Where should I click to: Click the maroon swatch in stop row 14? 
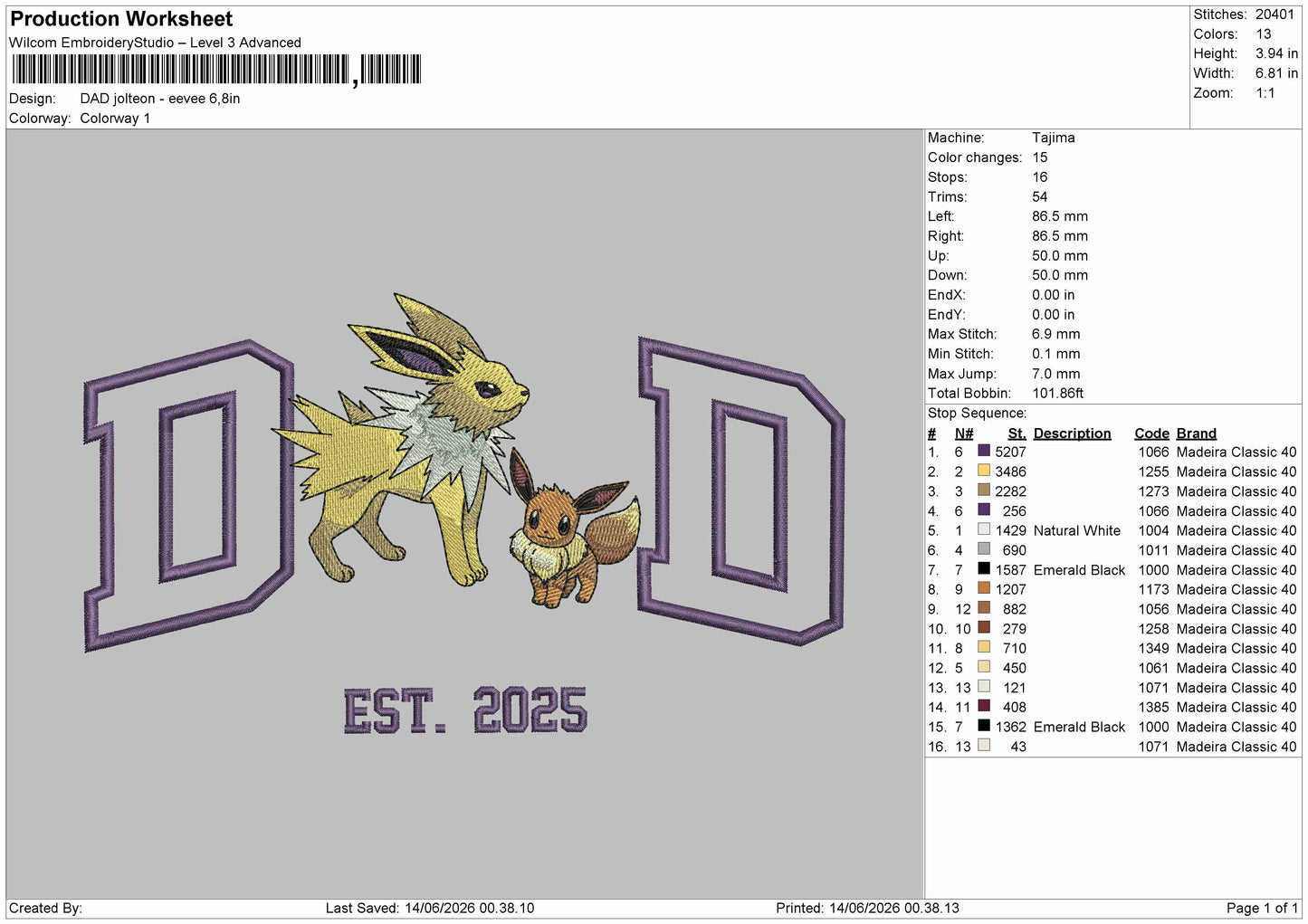click(x=984, y=706)
